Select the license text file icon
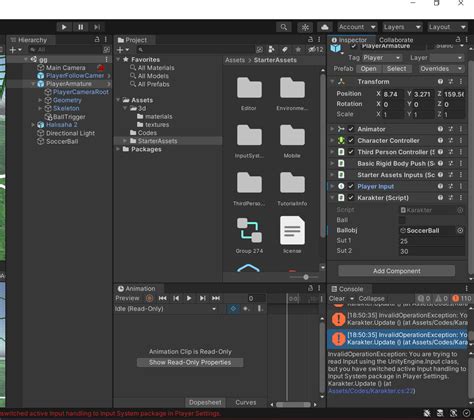This screenshot has height=420, width=474. click(x=292, y=230)
